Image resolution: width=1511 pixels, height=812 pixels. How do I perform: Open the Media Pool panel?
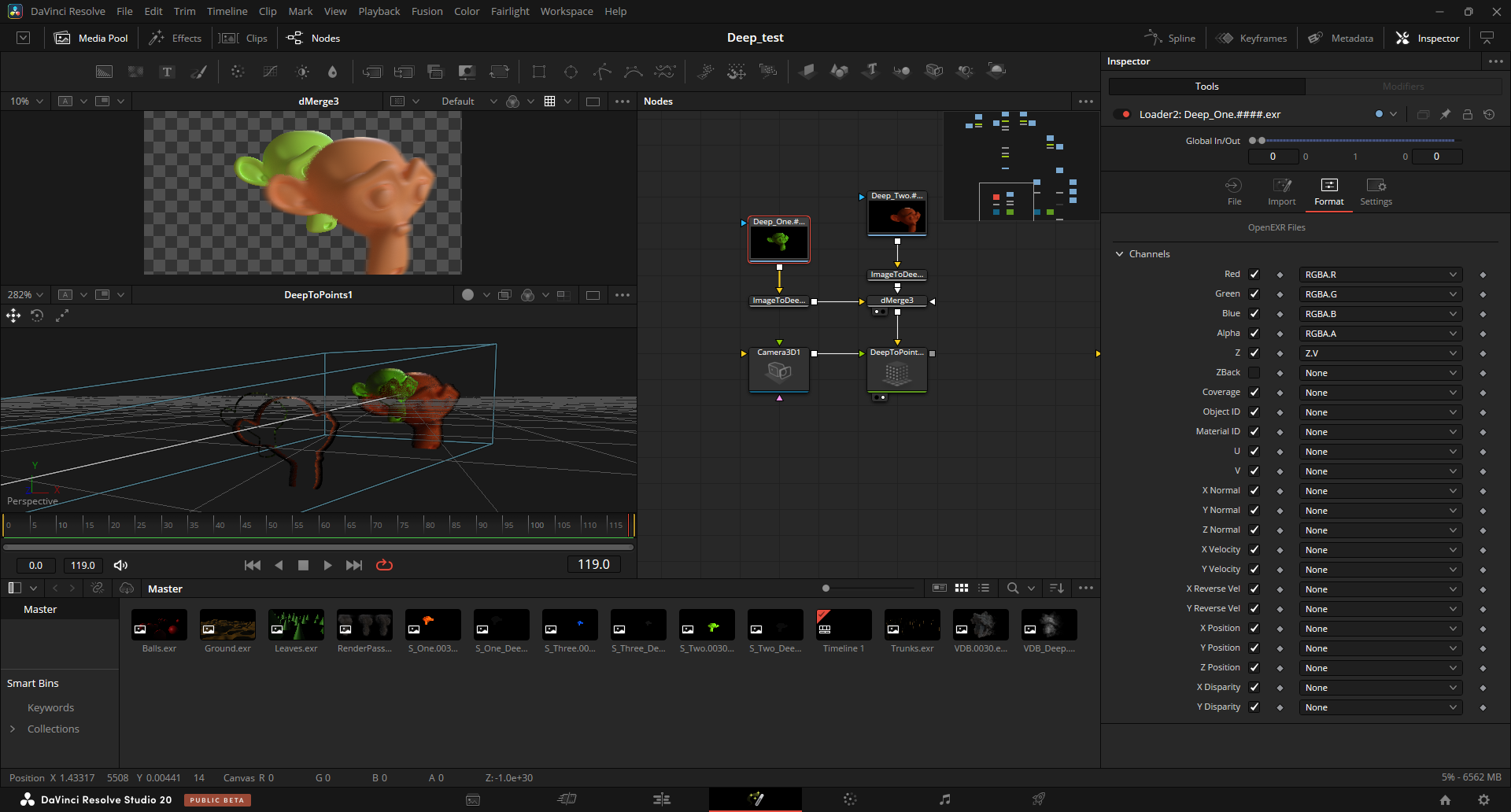pyautogui.click(x=91, y=38)
